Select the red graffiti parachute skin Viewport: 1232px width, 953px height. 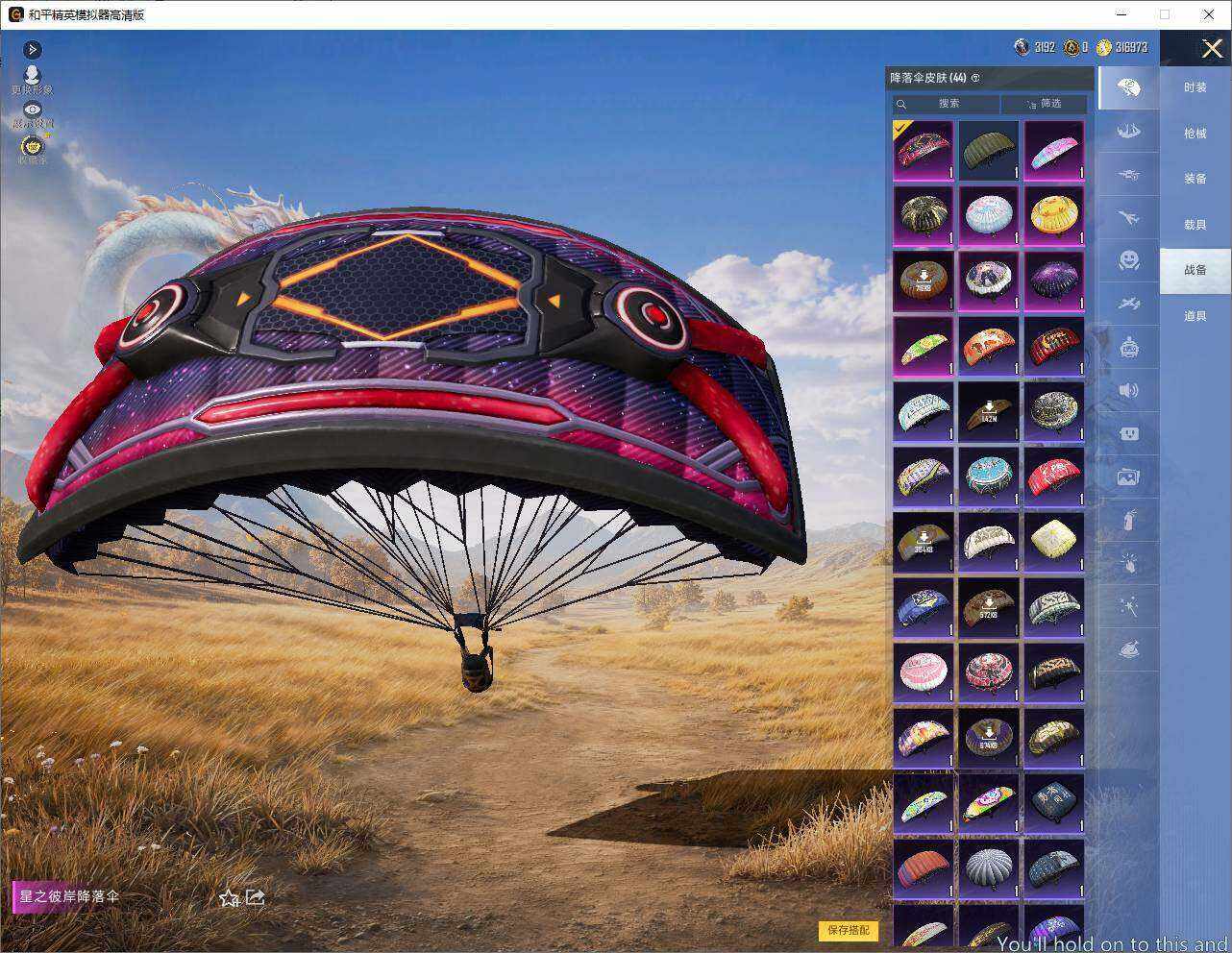[1054, 476]
